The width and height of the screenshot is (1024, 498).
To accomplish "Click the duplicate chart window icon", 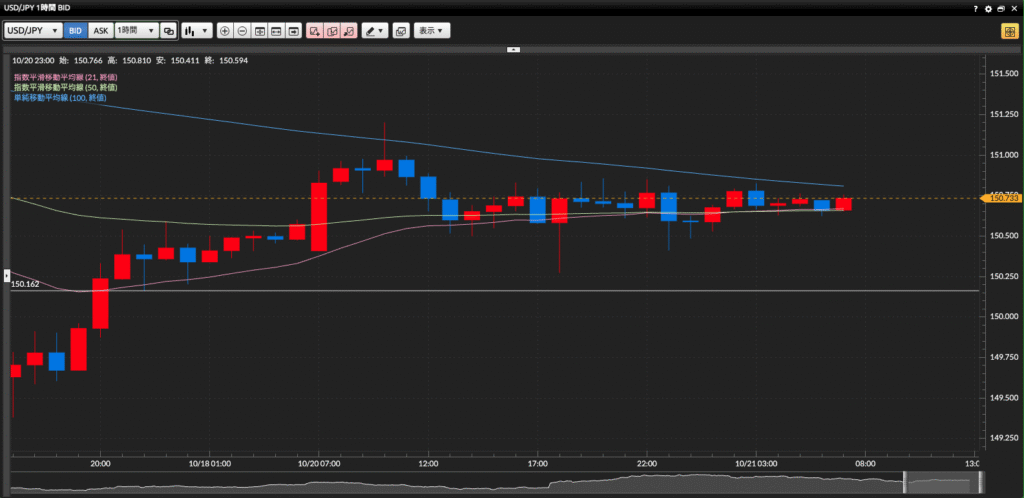I will pos(400,31).
